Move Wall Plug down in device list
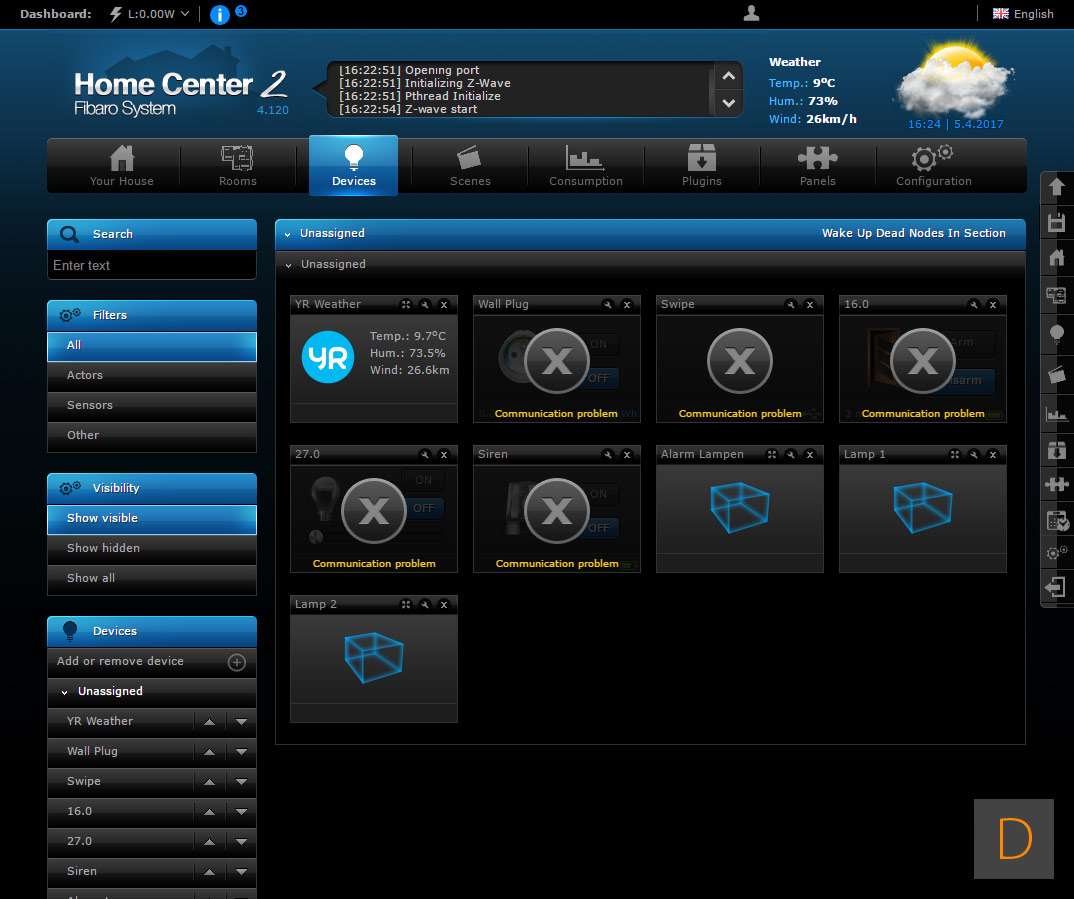This screenshot has width=1074, height=899. coord(241,752)
